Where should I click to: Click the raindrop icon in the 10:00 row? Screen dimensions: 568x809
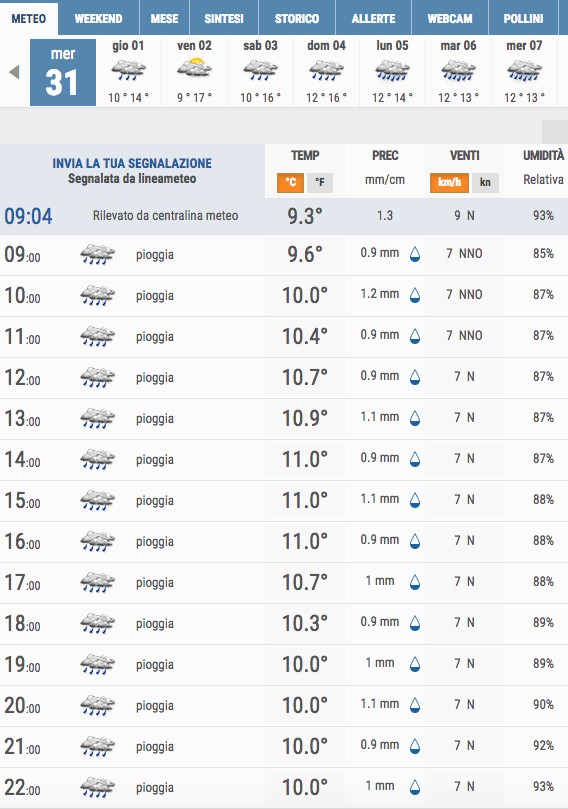pos(415,295)
